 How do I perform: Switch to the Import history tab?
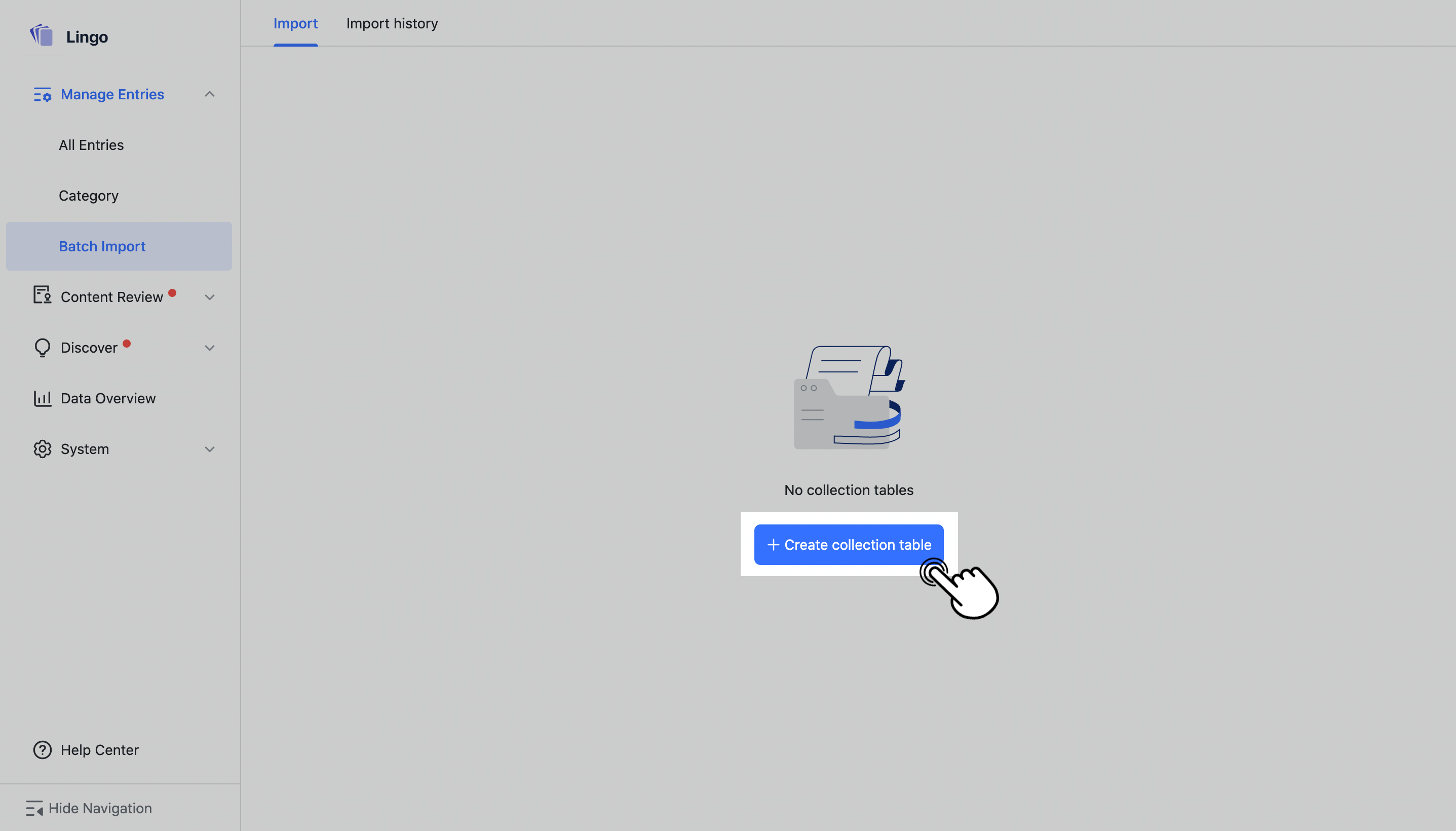click(392, 23)
